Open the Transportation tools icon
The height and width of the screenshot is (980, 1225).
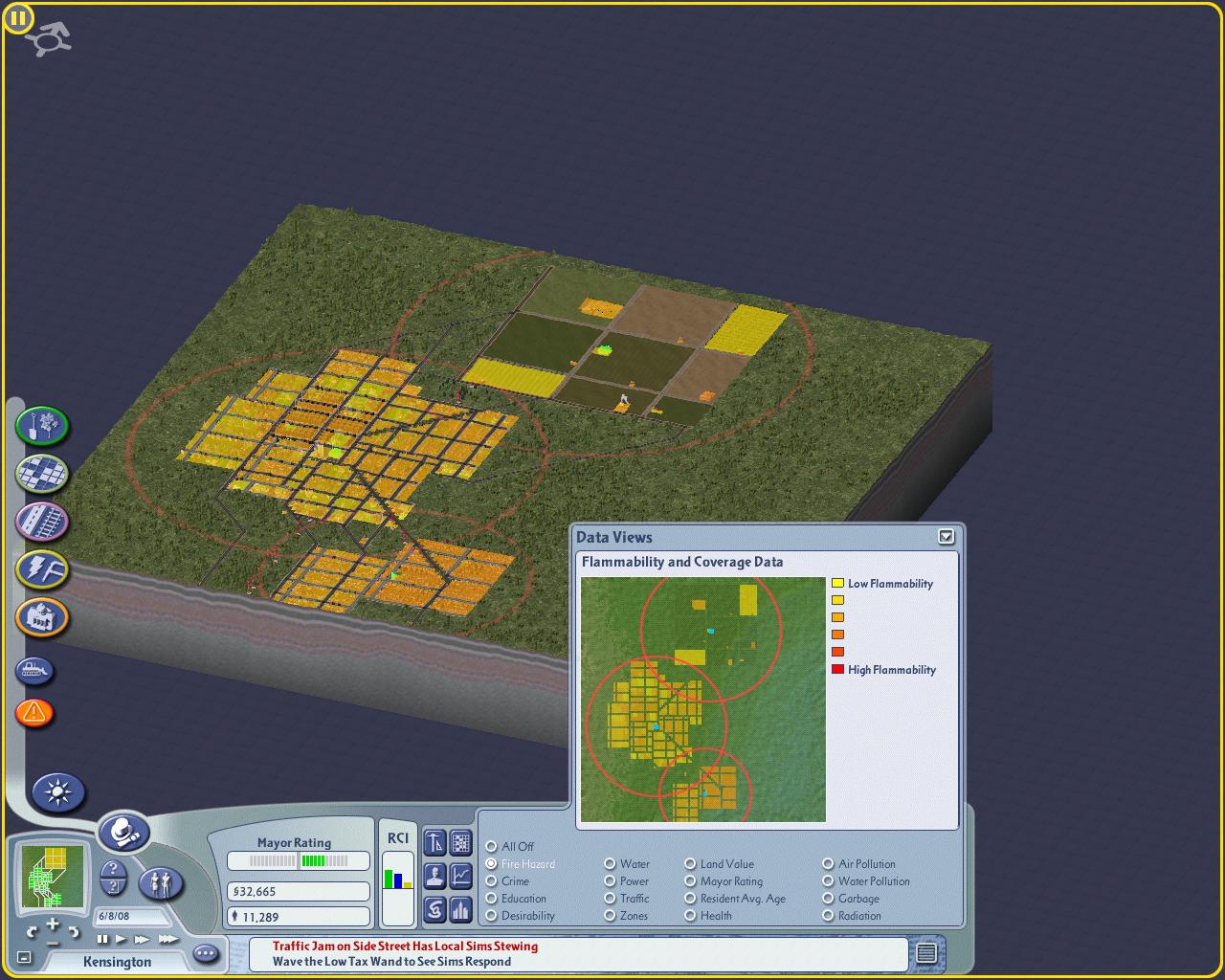coord(42,522)
